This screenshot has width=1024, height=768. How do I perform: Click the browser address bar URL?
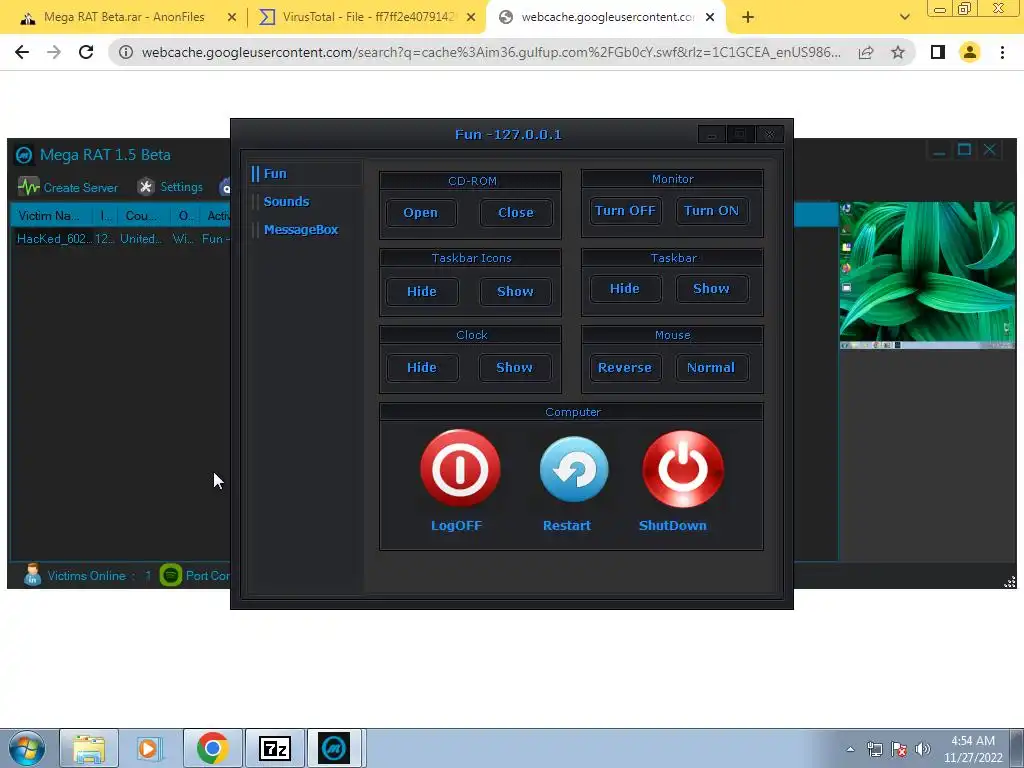(491, 52)
